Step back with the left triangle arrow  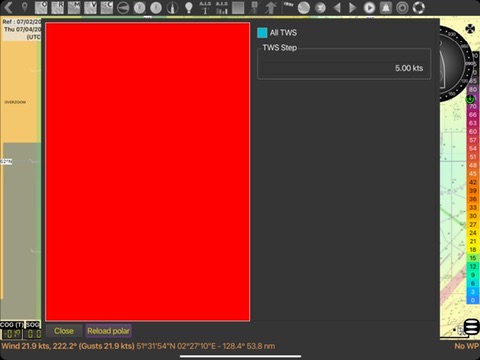337,7
